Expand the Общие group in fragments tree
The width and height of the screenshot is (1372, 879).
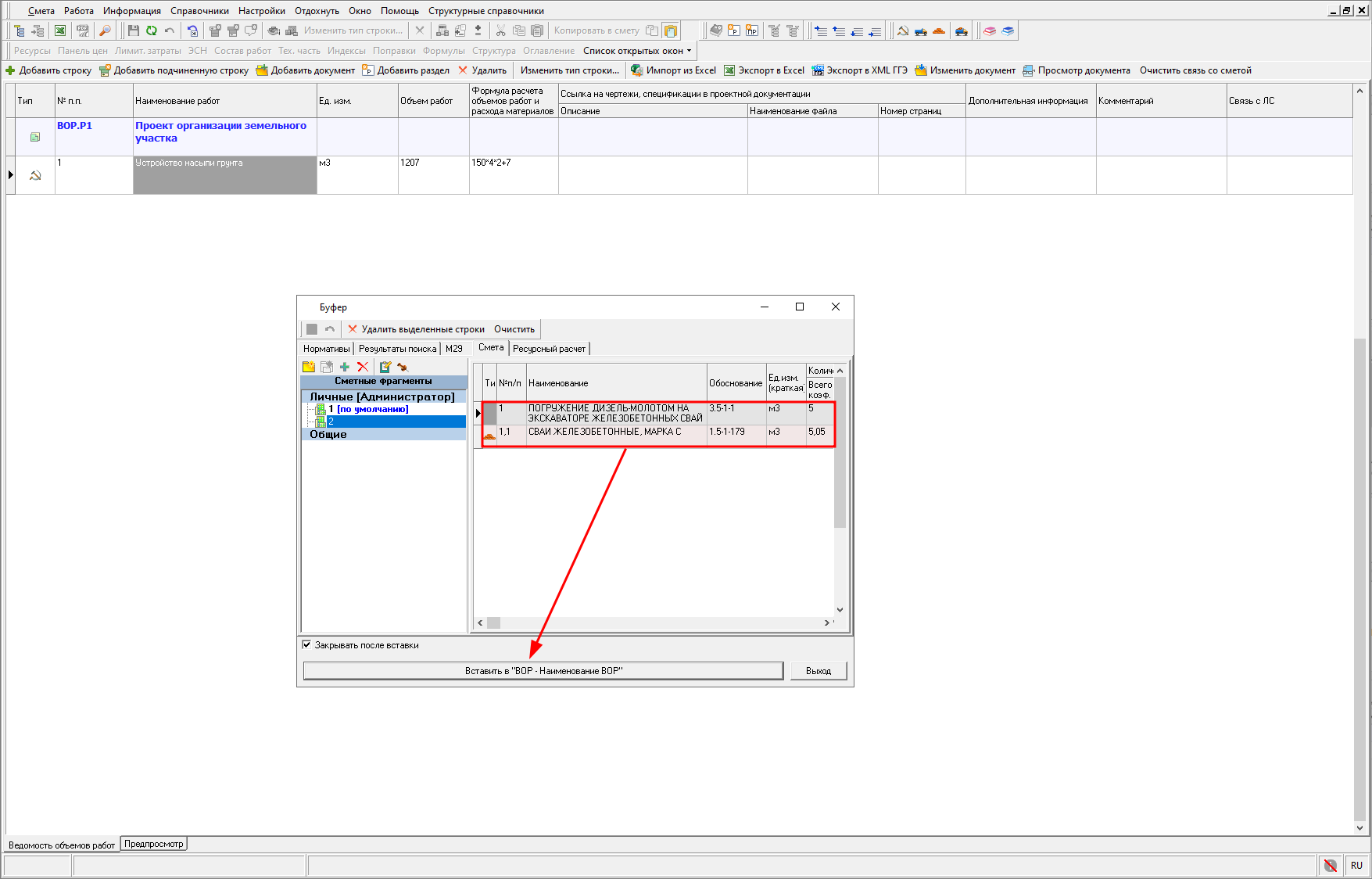coord(328,434)
